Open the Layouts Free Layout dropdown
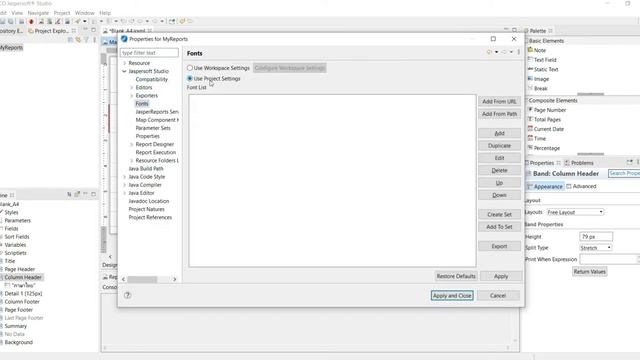Viewport: 640px width, 360px height. [575, 212]
